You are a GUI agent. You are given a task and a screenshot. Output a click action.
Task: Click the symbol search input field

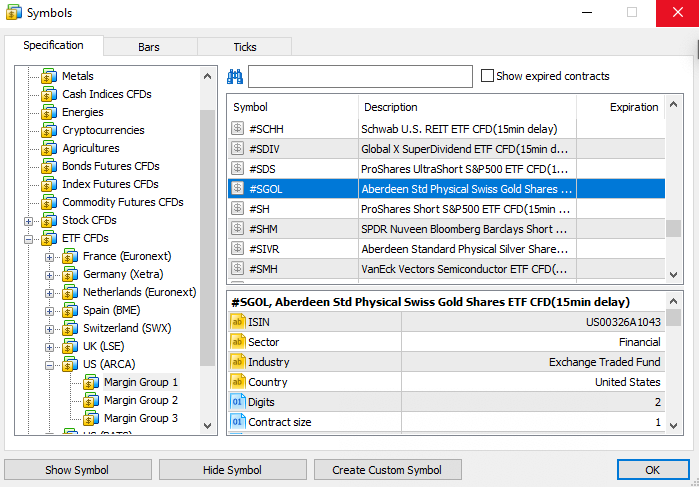click(360, 76)
